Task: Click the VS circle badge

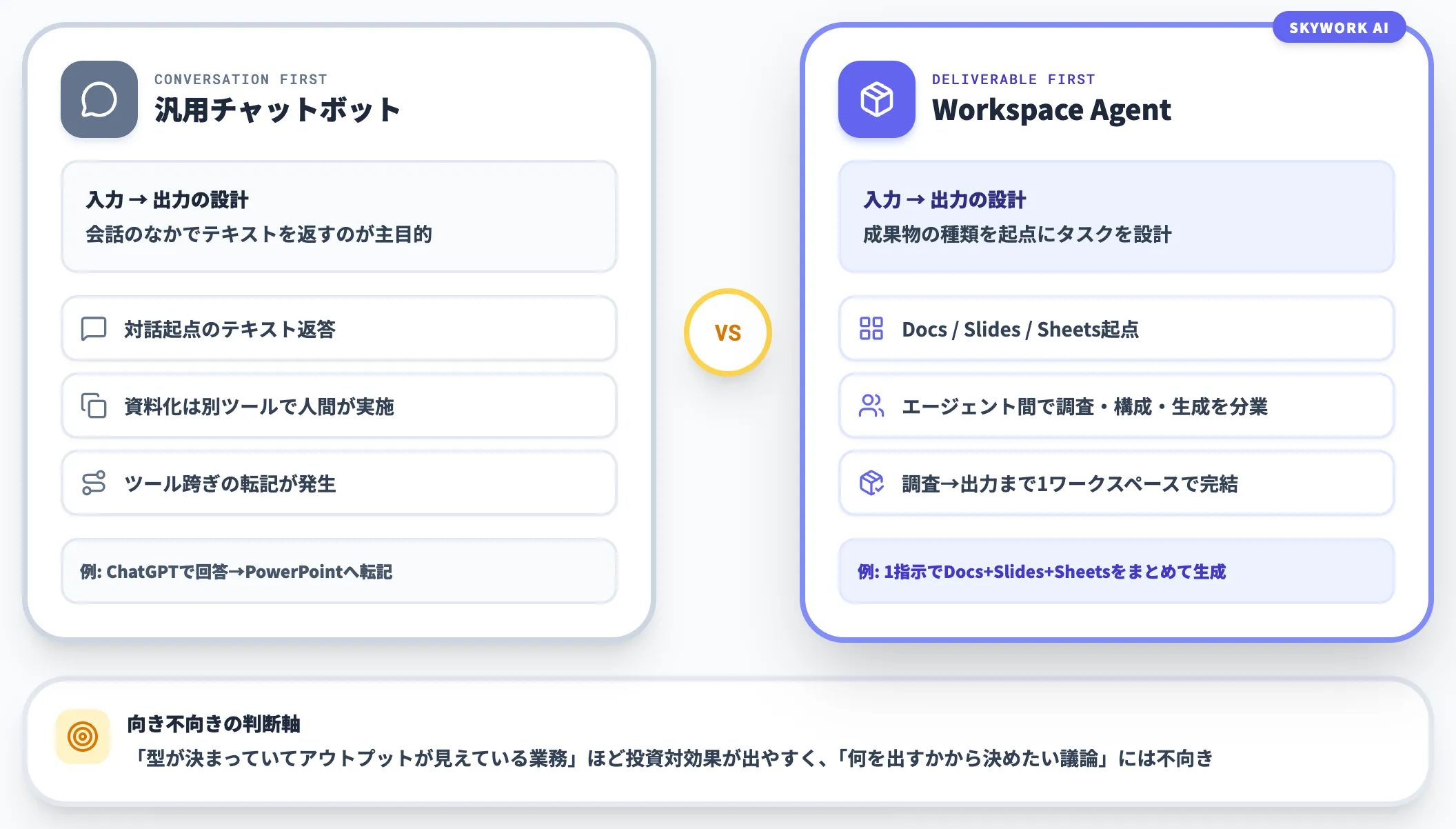Action: [728, 332]
